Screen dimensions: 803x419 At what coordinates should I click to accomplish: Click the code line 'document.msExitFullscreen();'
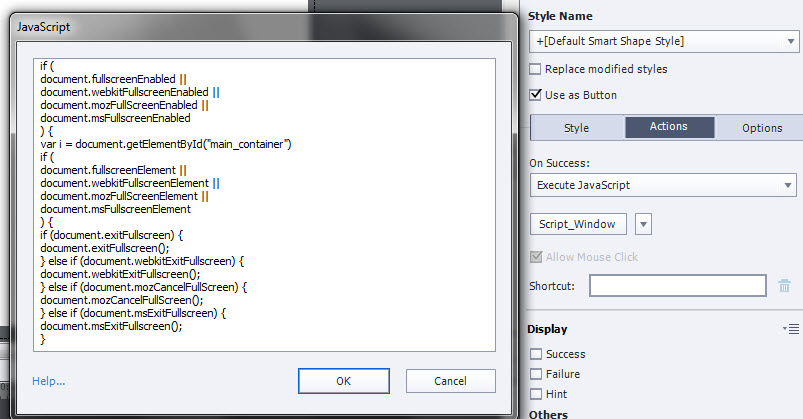(112, 326)
